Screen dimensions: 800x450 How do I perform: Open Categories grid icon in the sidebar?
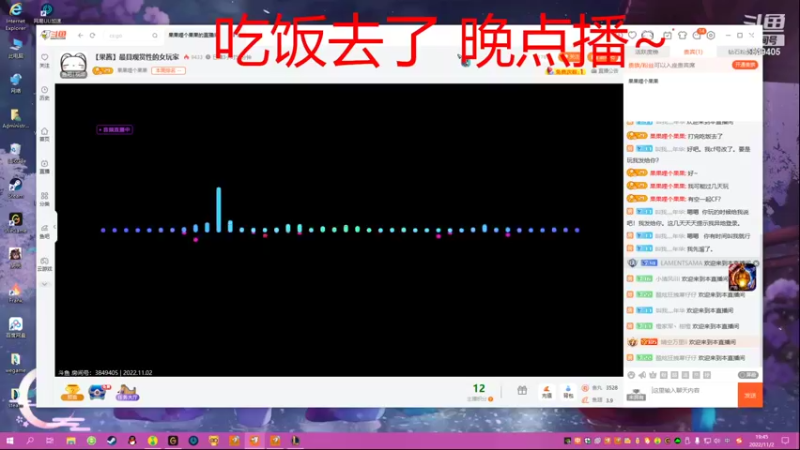pyautogui.click(x=44, y=199)
